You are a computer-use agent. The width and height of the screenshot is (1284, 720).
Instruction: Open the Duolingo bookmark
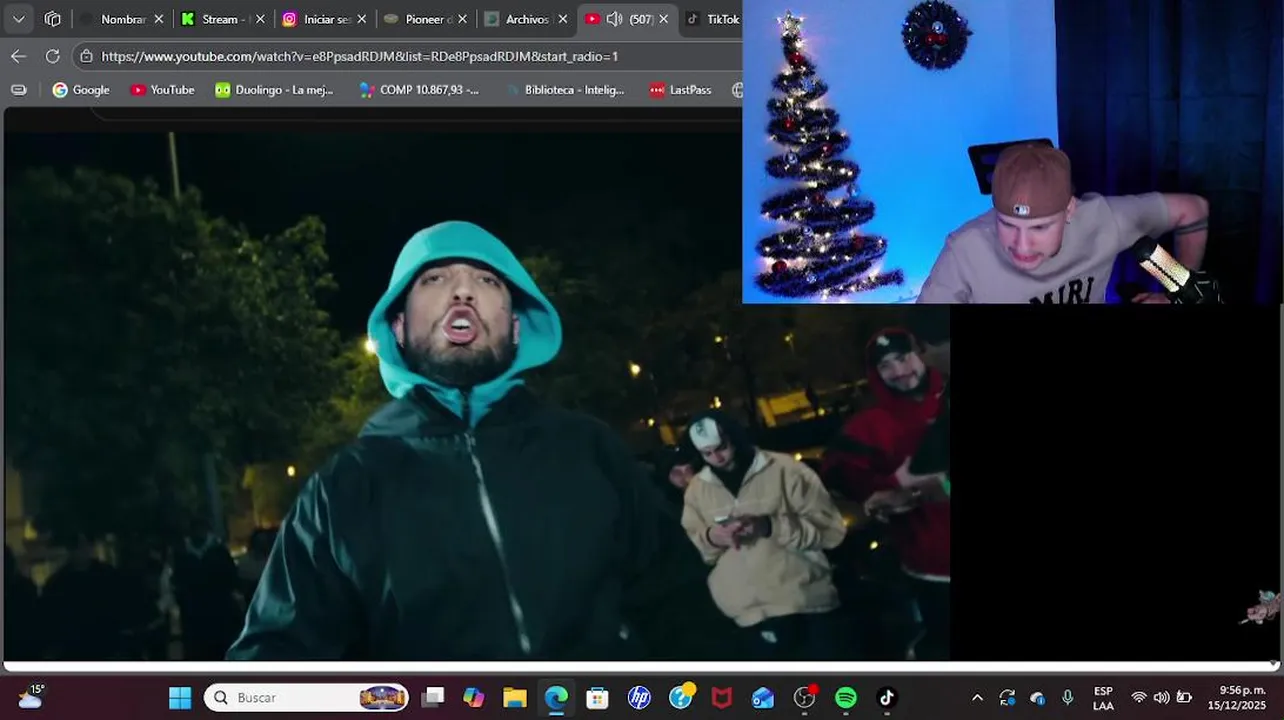tap(274, 90)
